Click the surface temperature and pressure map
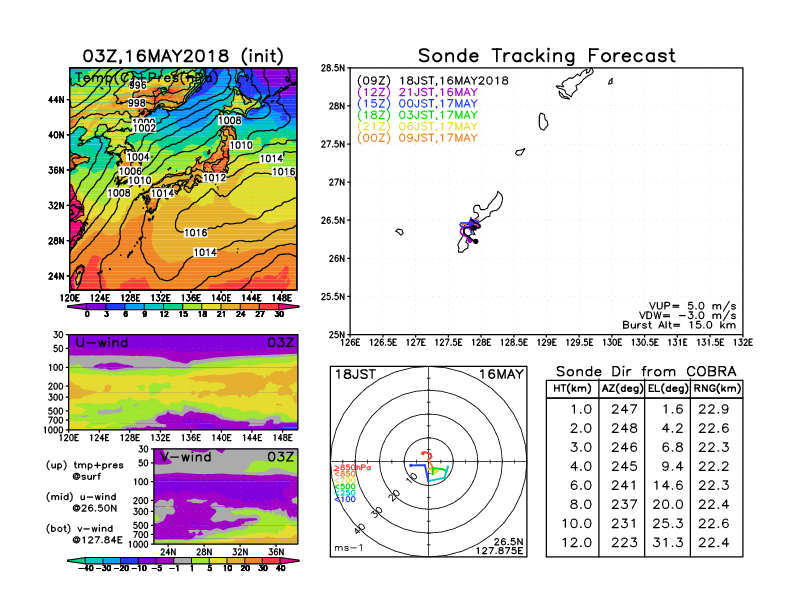792x612 pixels. 183,179
